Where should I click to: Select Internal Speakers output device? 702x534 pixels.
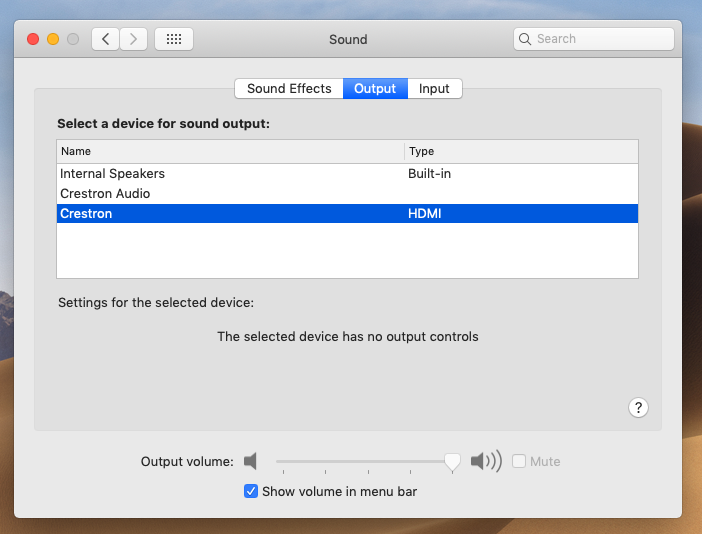pyautogui.click(x=112, y=173)
